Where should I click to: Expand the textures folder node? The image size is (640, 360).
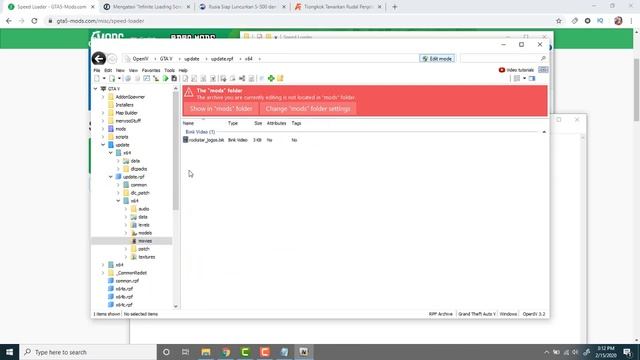[126, 257]
